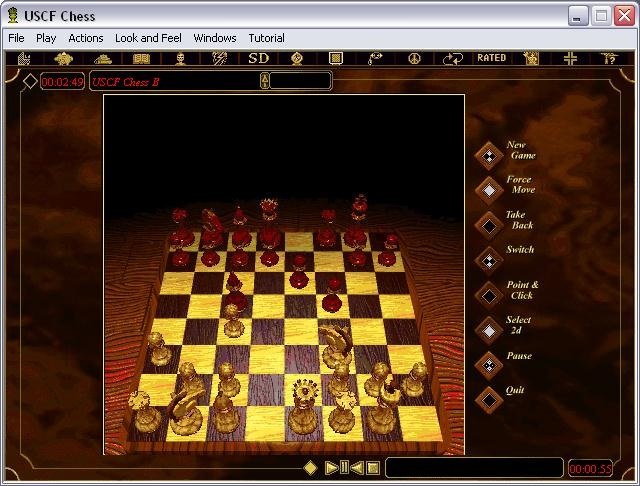Click the peace symbol toolbar icon
The width and height of the screenshot is (640, 486).
(x=413, y=58)
